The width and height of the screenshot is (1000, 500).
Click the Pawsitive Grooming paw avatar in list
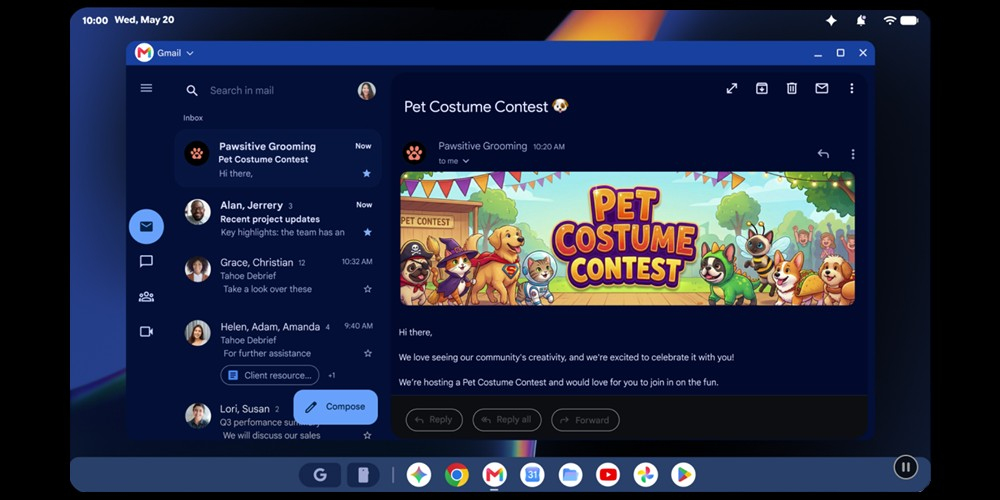coord(197,153)
